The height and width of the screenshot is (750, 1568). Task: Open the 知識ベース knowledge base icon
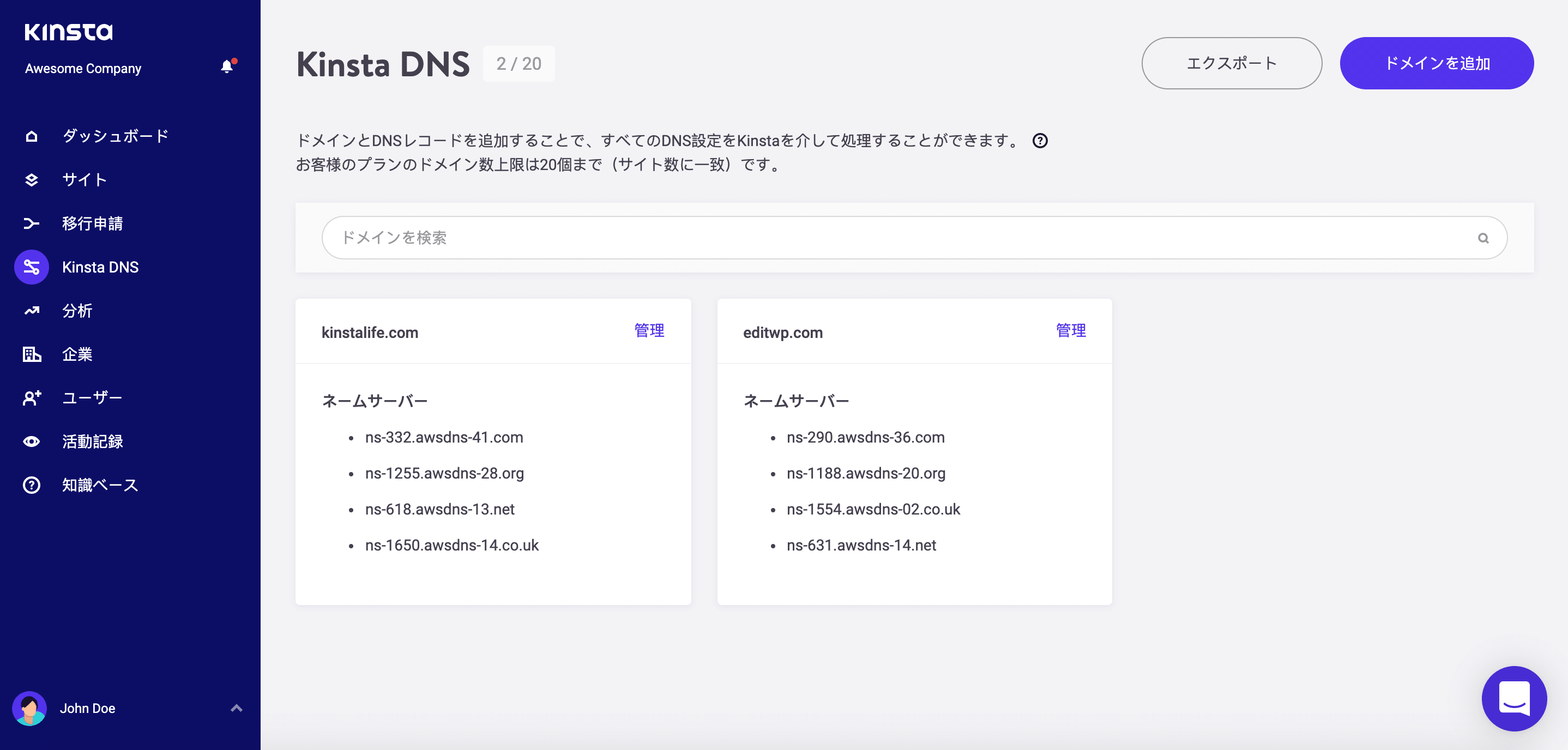(31, 485)
